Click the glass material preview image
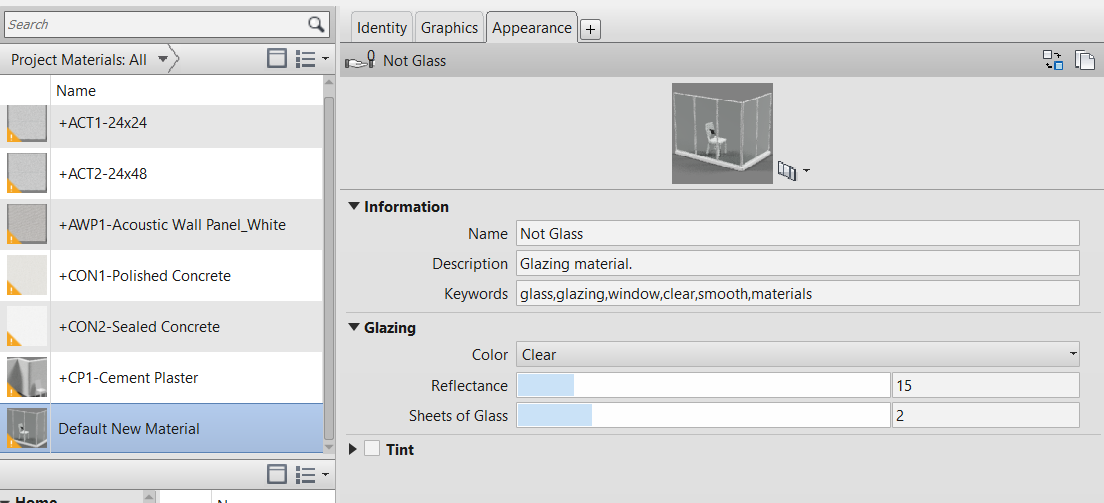1104x503 pixels. point(722,133)
